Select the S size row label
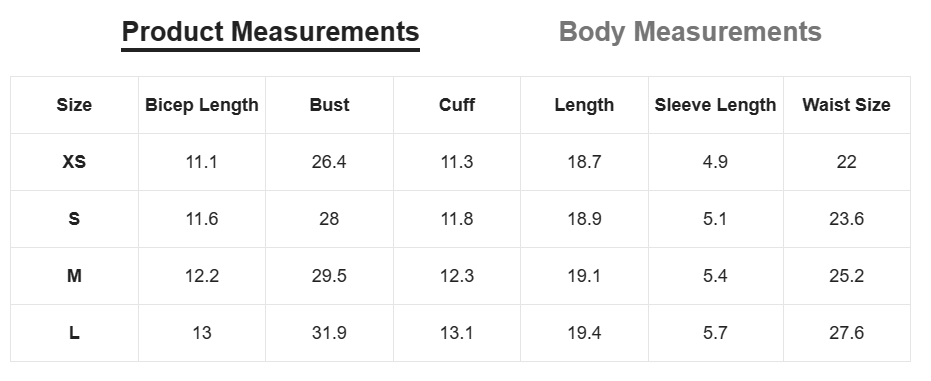The height and width of the screenshot is (381, 931). pos(74,219)
